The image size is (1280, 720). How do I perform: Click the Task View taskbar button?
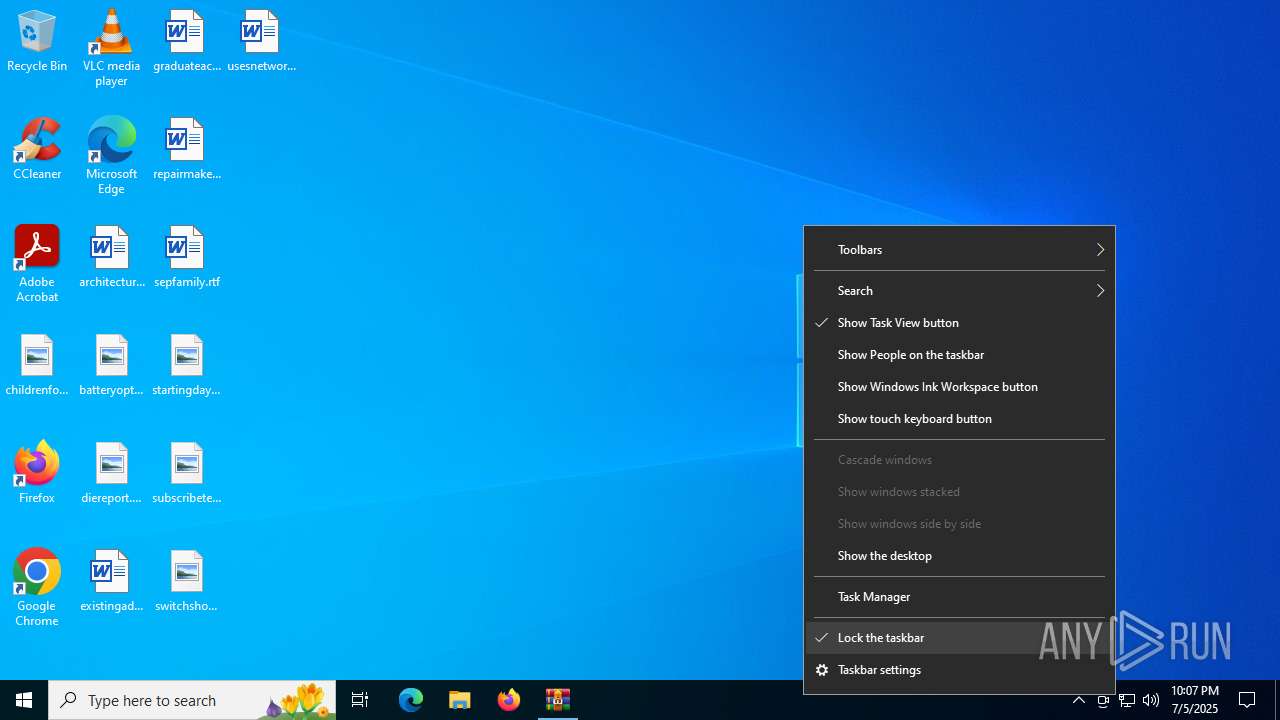coord(360,700)
